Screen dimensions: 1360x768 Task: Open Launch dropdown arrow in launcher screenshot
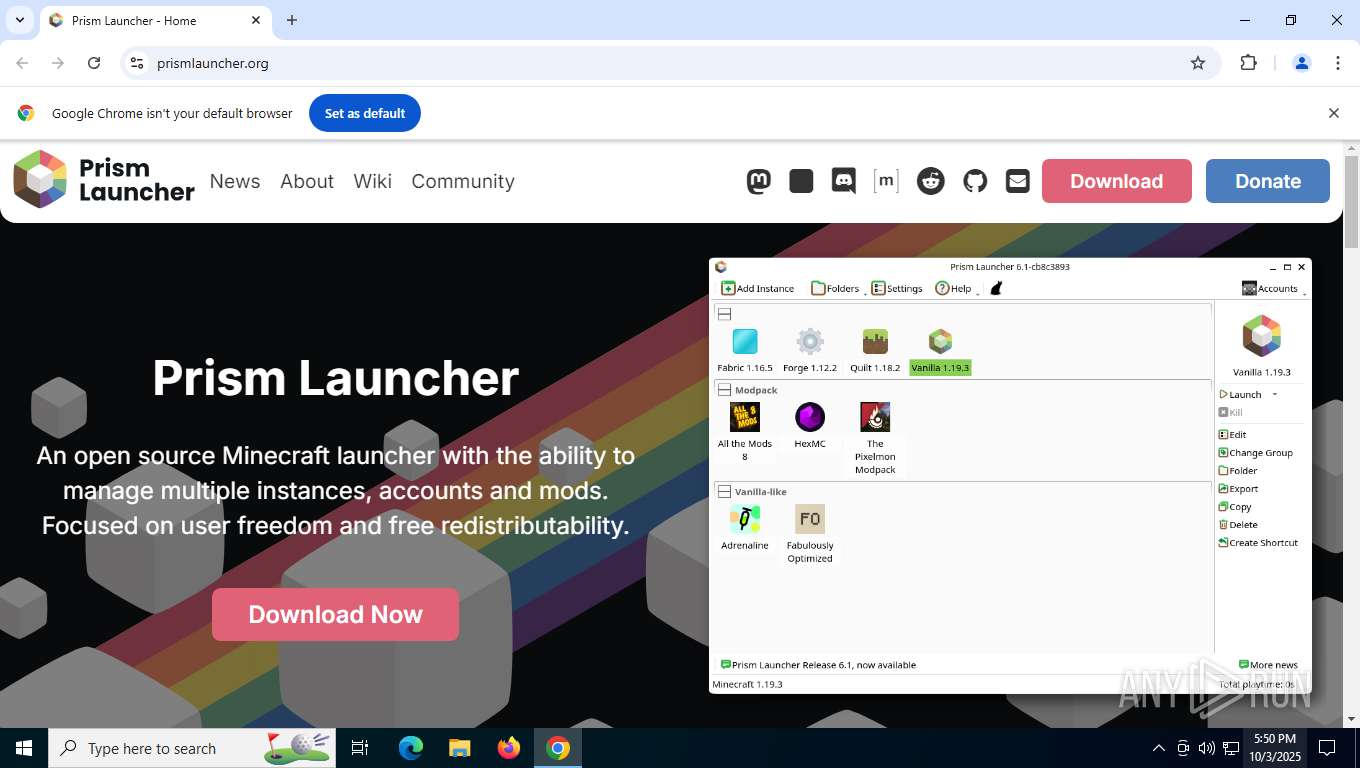(x=1275, y=395)
